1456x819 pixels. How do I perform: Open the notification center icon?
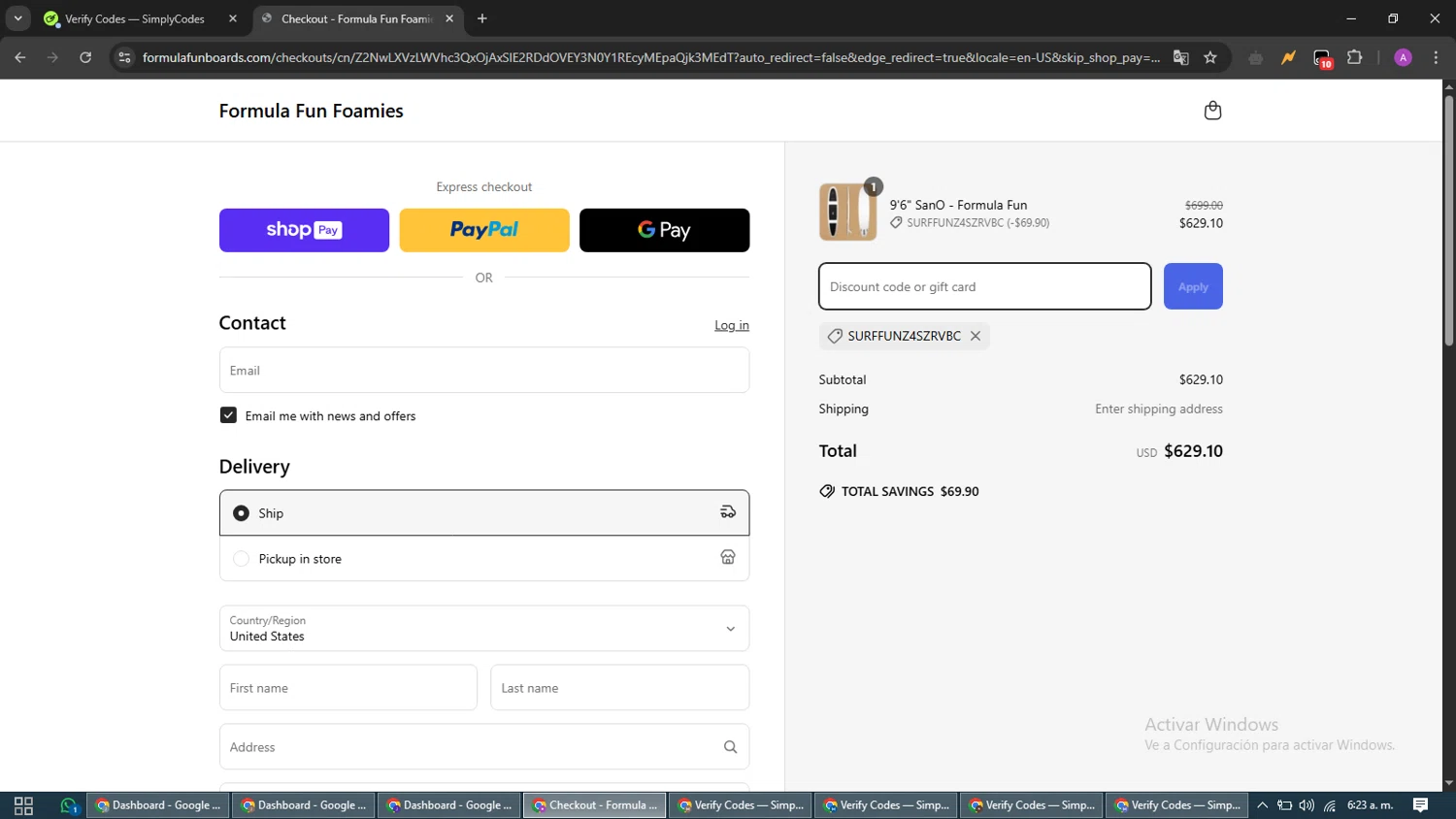point(1420,805)
